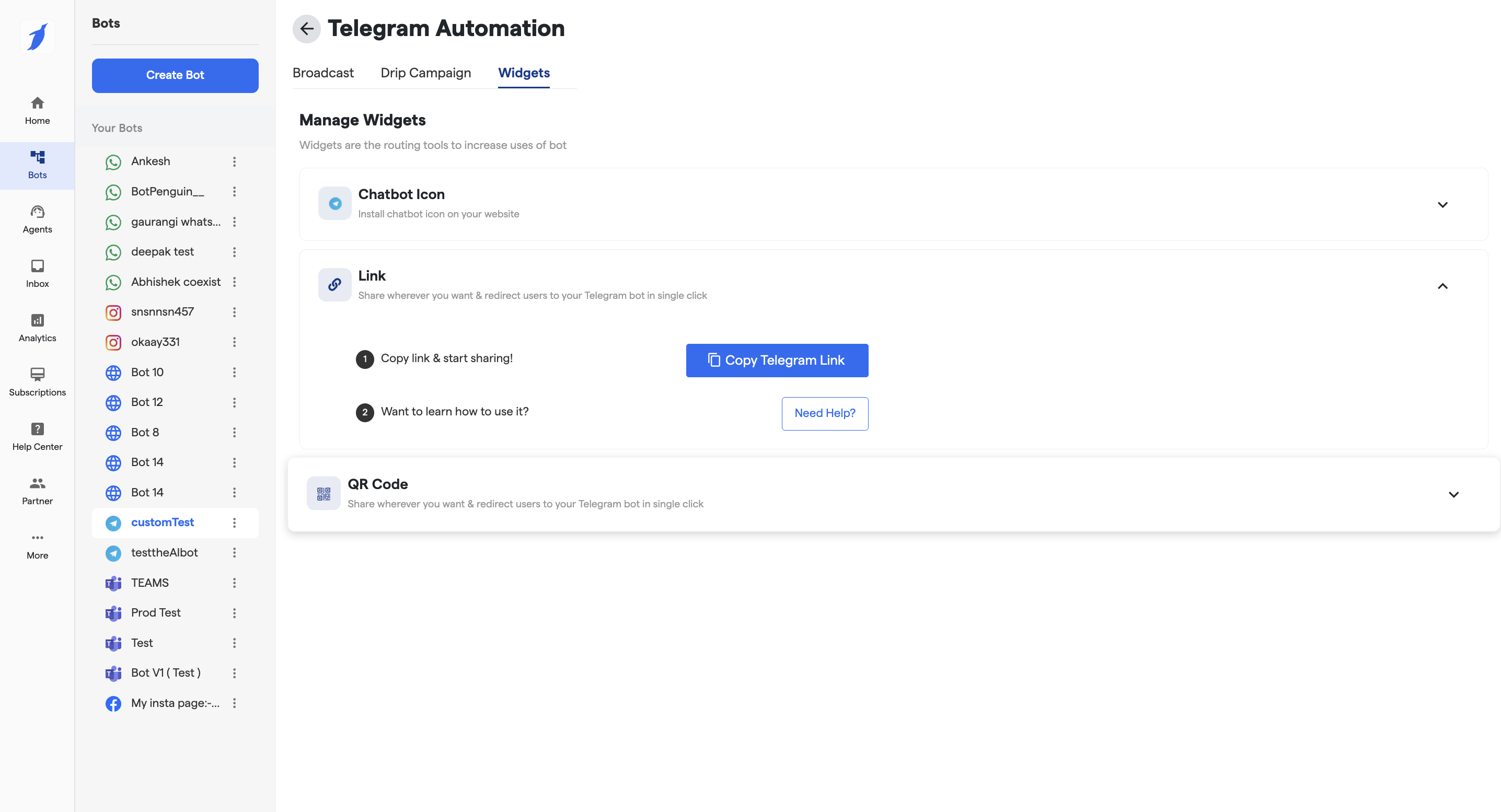The image size is (1501, 812).
Task: Click the Need Help? button
Action: pos(825,413)
